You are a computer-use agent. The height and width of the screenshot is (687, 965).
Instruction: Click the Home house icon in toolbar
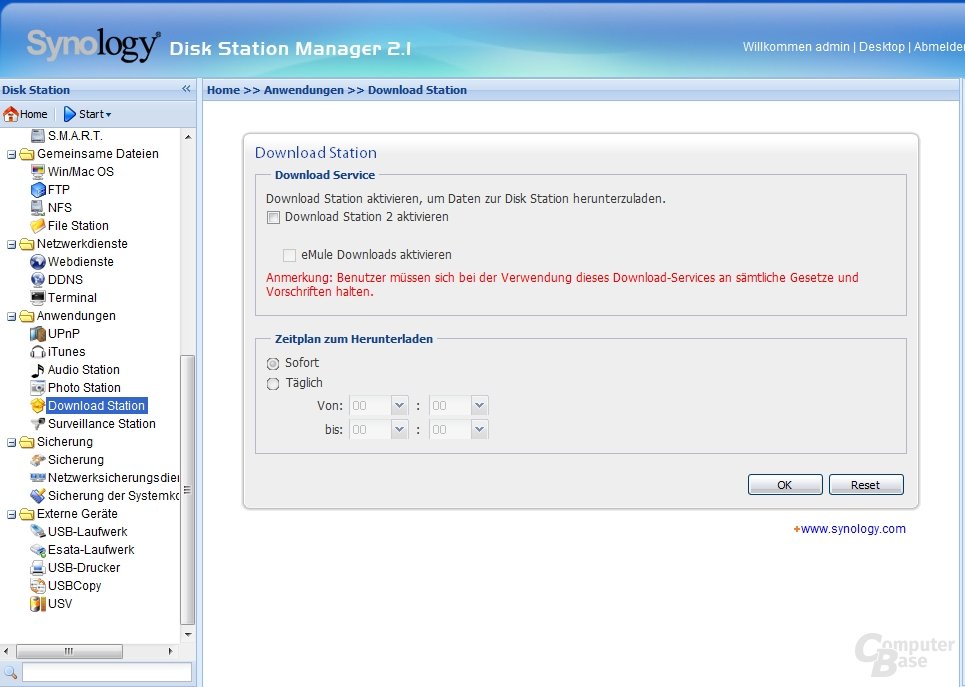pos(10,114)
